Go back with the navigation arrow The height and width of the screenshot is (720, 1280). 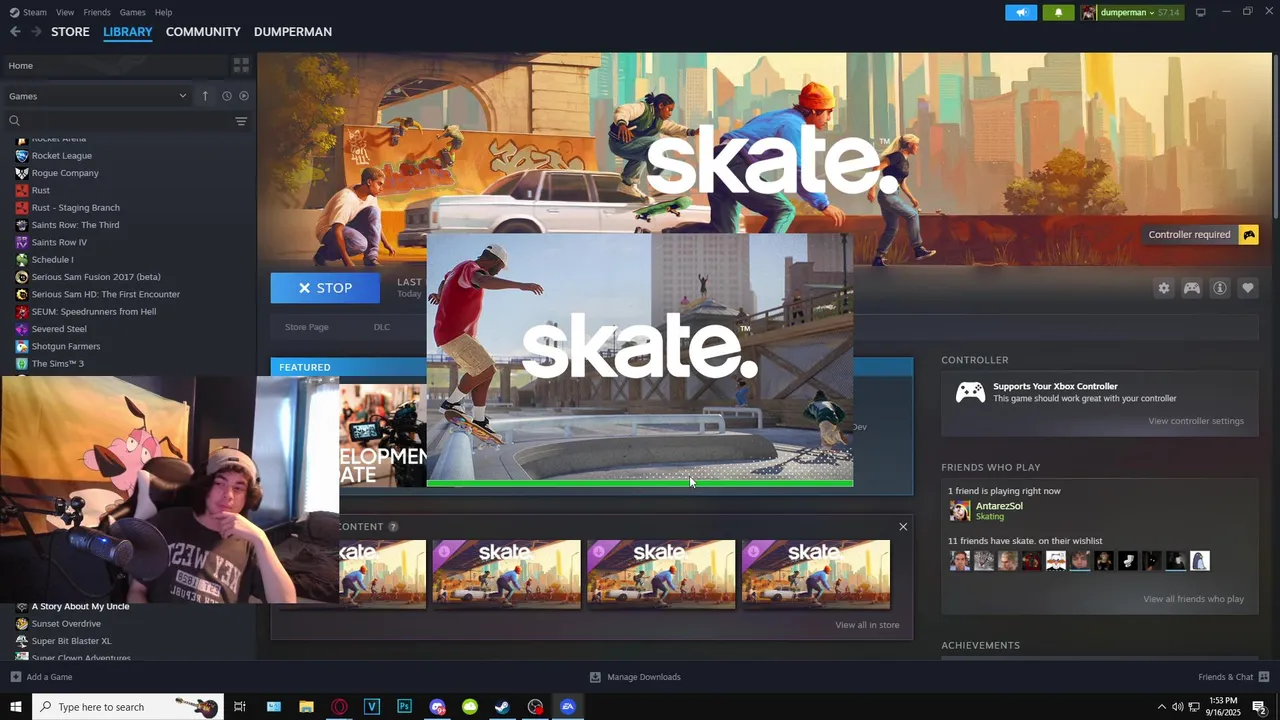tap(15, 32)
